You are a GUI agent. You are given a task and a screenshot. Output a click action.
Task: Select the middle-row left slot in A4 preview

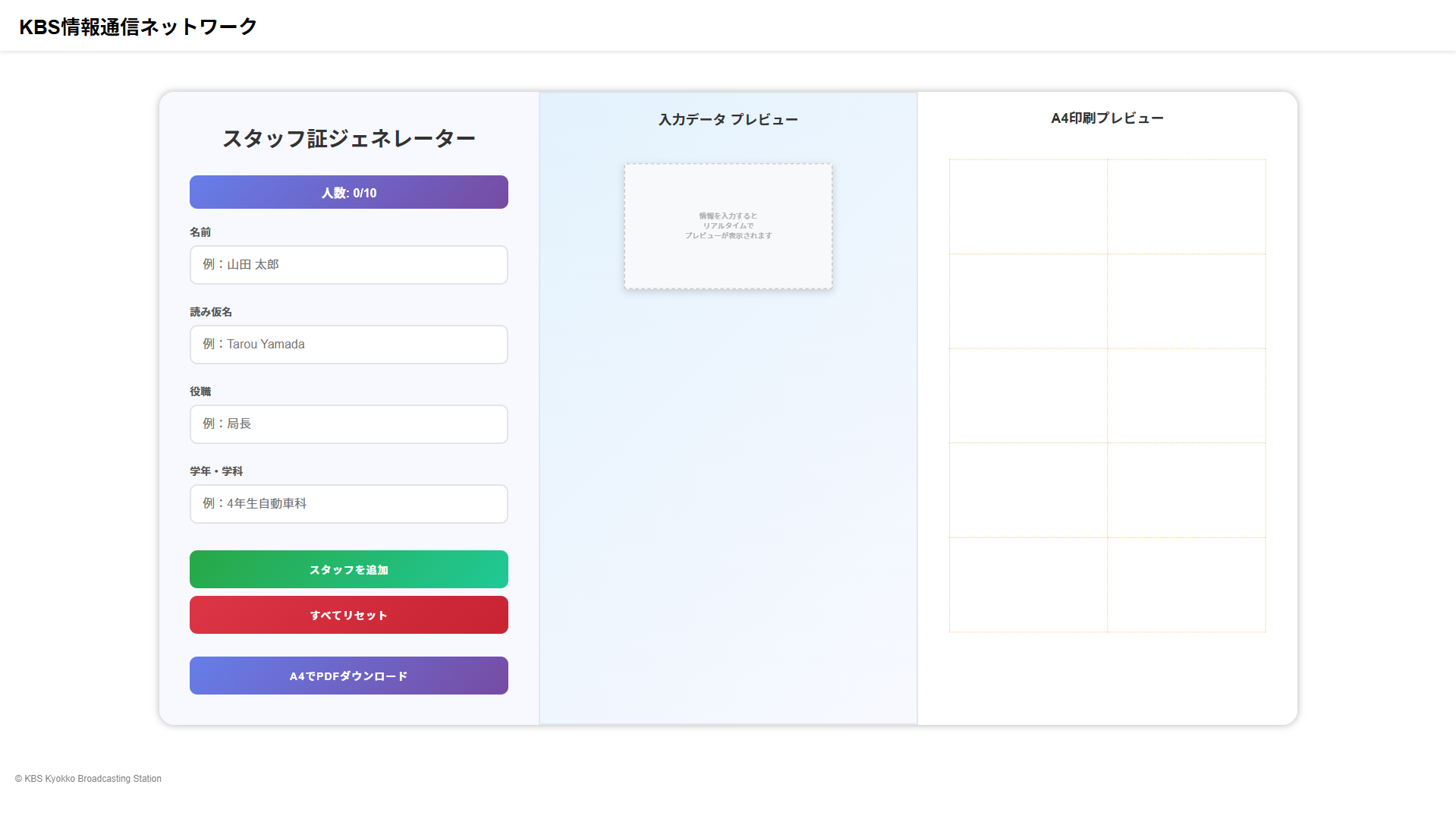tap(1028, 395)
